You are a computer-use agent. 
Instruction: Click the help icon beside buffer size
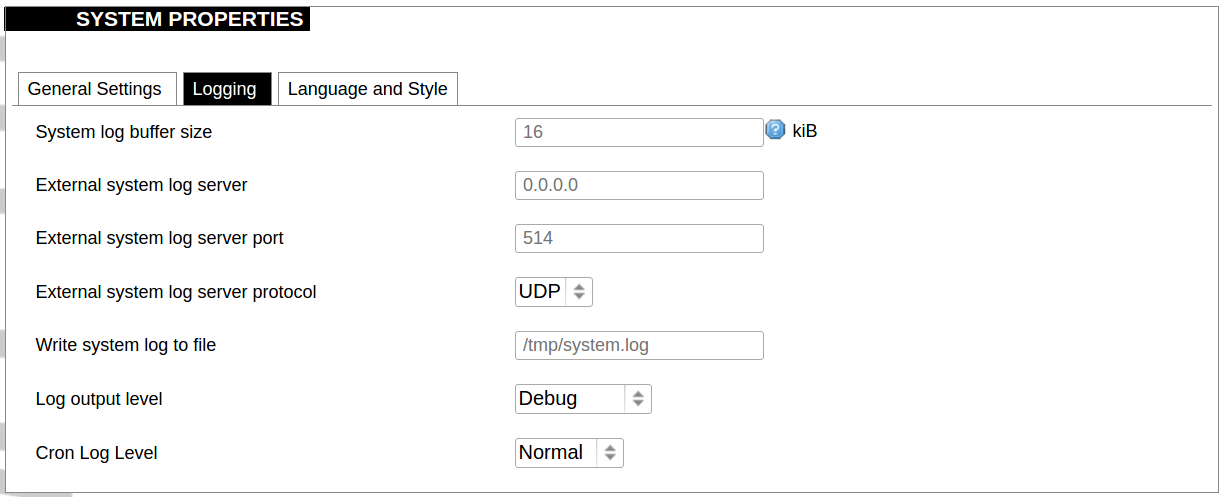[775, 130]
